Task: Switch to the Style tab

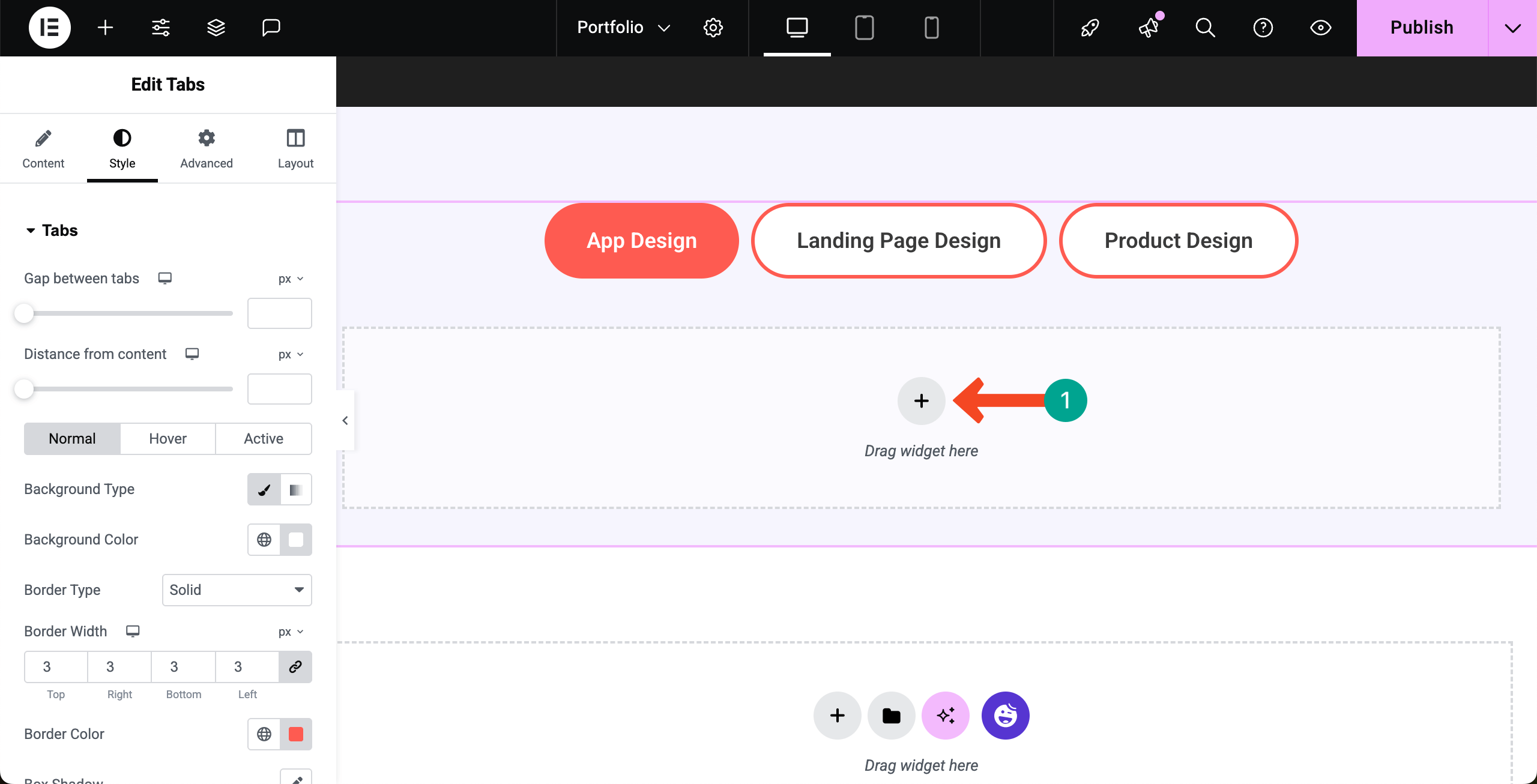Action: click(x=122, y=149)
